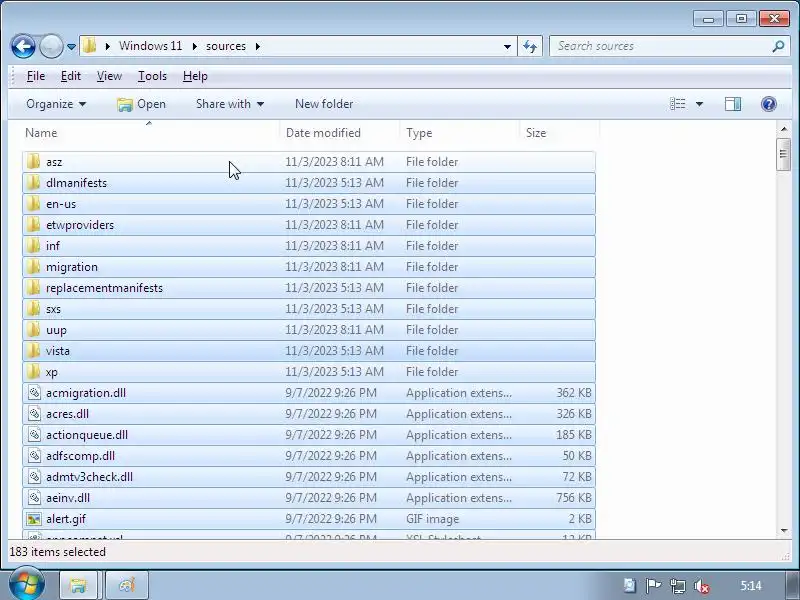Click the aeinv.dll file name
Image resolution: width=800 pixels, height=600 pixels.
point(68,497)
